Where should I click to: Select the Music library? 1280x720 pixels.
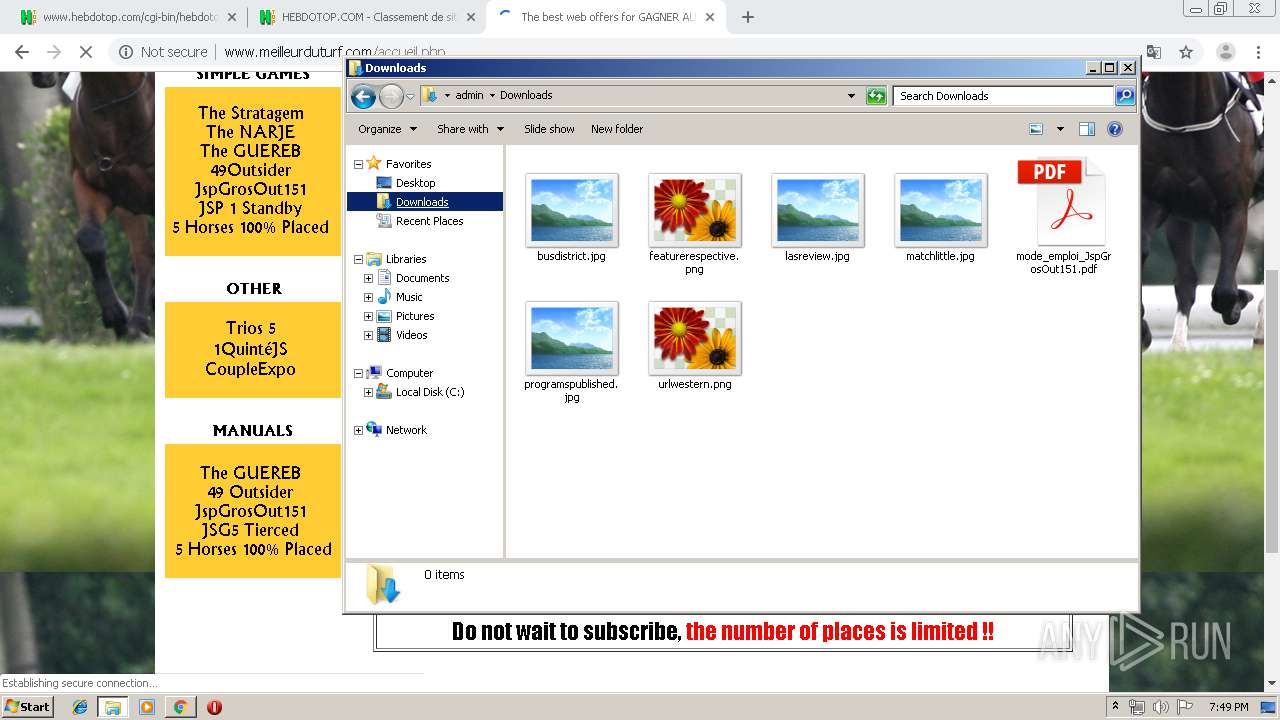(x=409, y=297)
